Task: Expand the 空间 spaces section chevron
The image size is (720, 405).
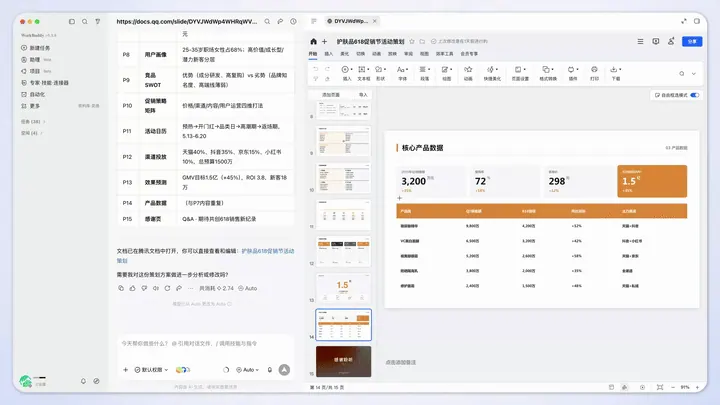Action: click(41, 133)
